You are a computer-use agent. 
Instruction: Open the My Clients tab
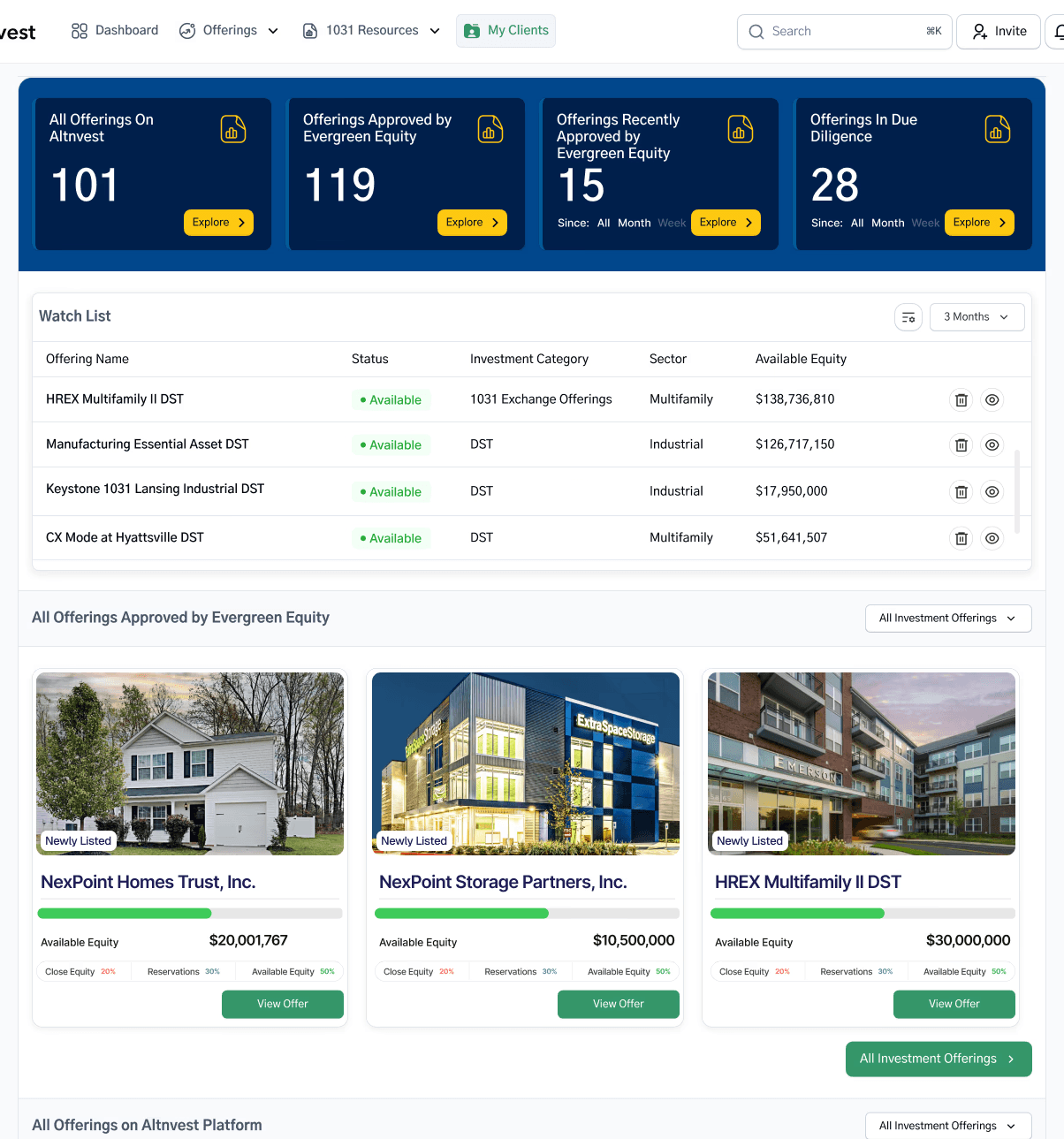pyautogui.click(x=506, y=31)
